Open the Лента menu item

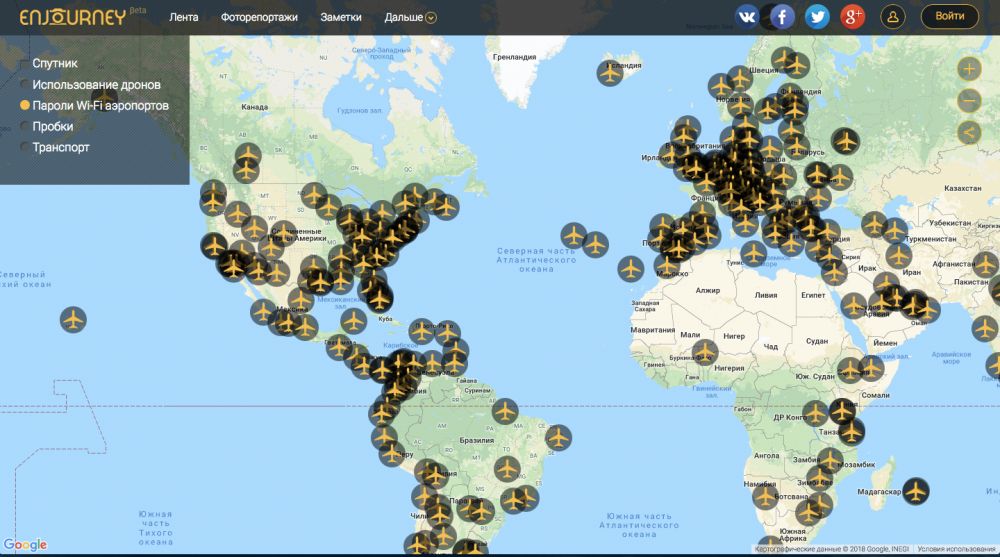(x=184, y=17)
